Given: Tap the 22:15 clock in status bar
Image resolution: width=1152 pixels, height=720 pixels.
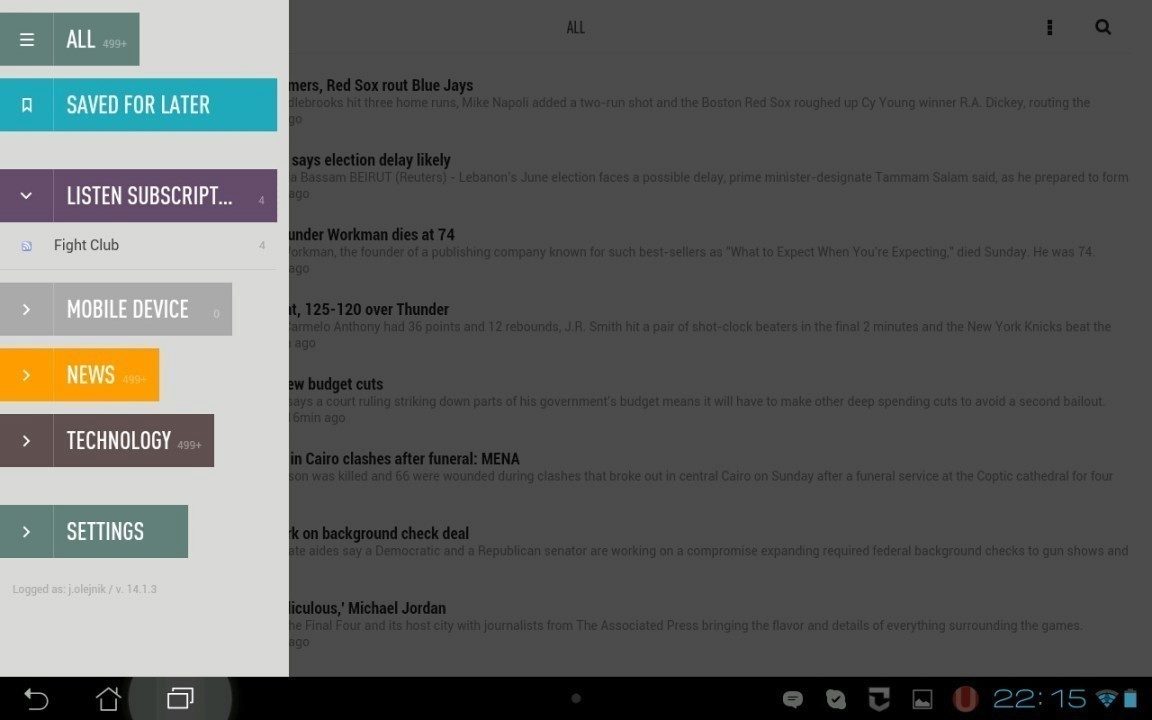Looking at the screenshot, I should (1039, 699).
